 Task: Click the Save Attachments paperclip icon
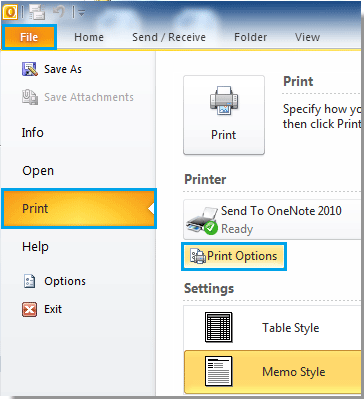tap(30, 97)
